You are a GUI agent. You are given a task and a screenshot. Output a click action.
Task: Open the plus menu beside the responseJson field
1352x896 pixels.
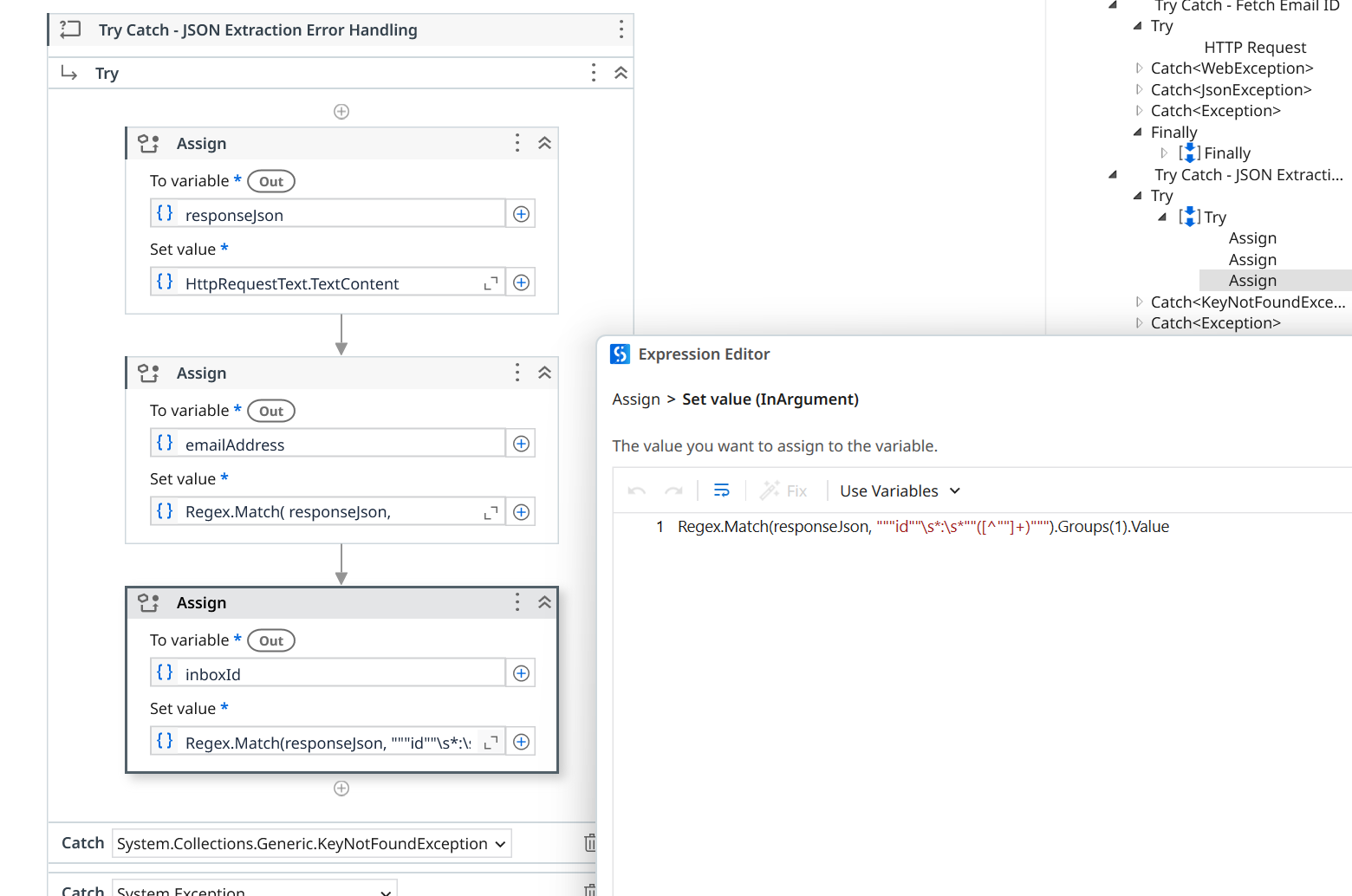pyautogui.click(x=521, y=213)
